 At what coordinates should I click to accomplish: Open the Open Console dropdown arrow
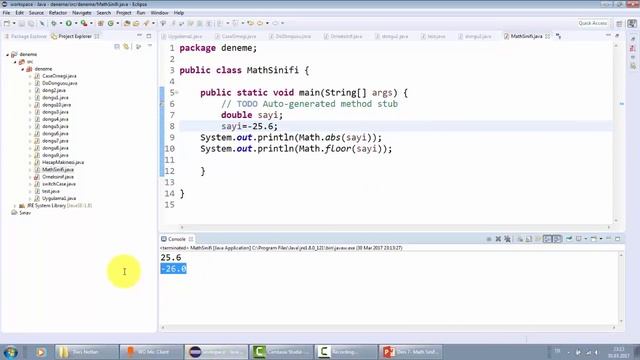(601, 239)
